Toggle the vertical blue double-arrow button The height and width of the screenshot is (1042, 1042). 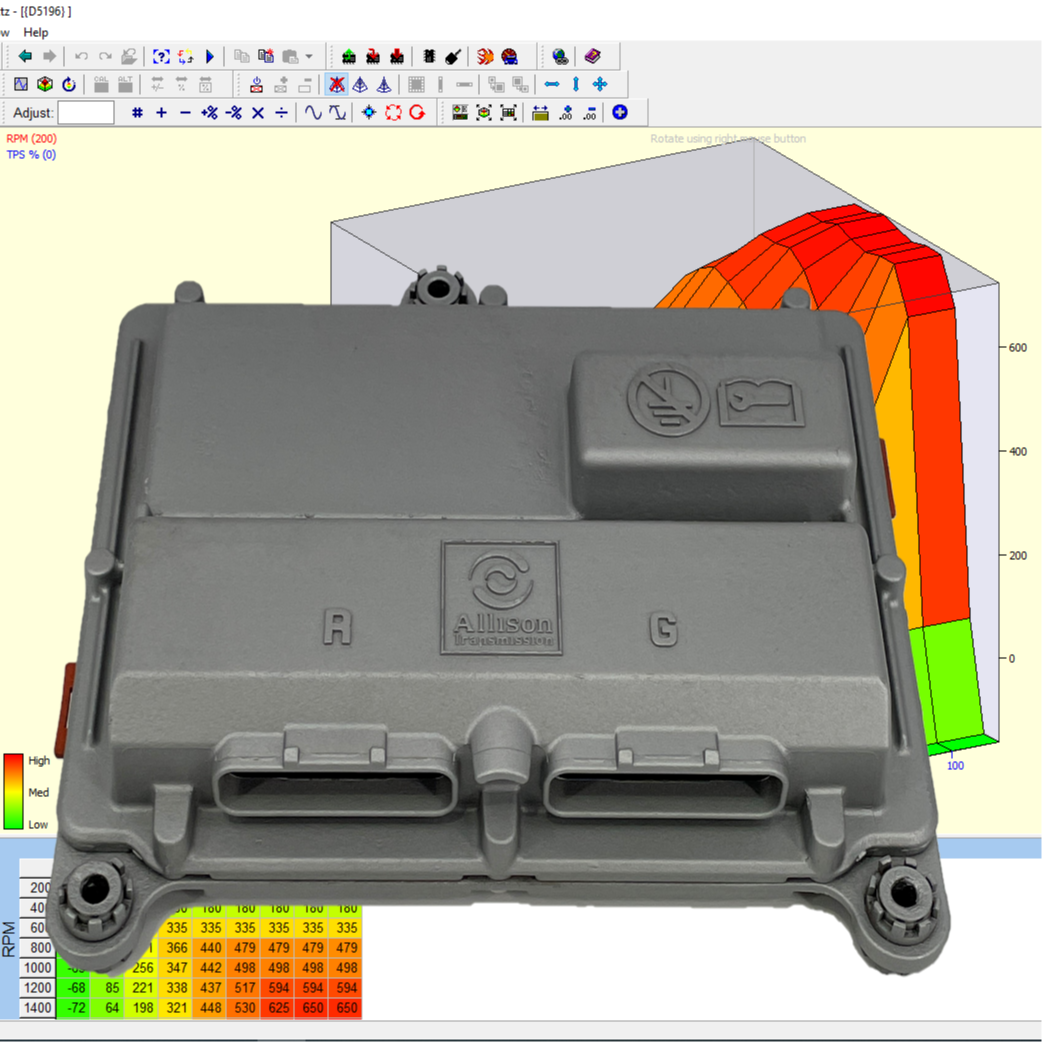[576, 85]
